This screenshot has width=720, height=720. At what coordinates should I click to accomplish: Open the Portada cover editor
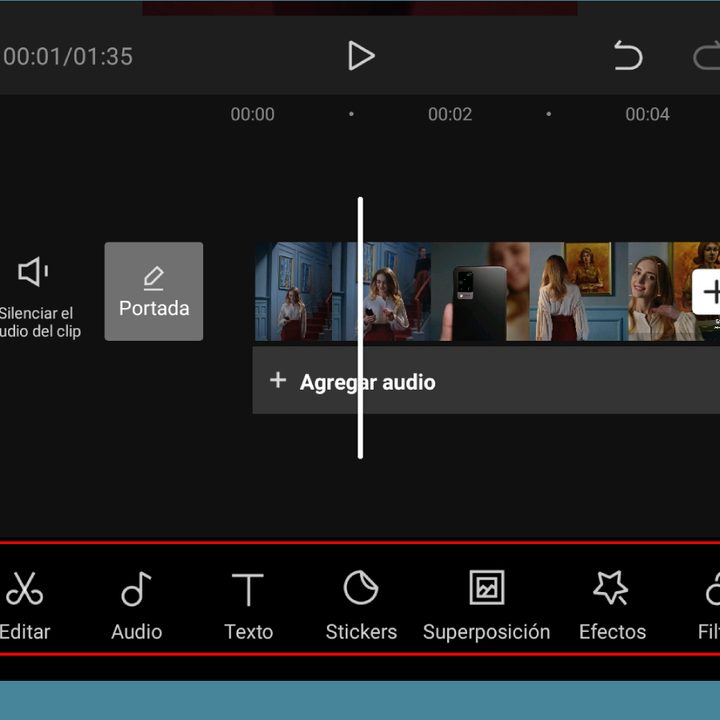click(154, 292)
